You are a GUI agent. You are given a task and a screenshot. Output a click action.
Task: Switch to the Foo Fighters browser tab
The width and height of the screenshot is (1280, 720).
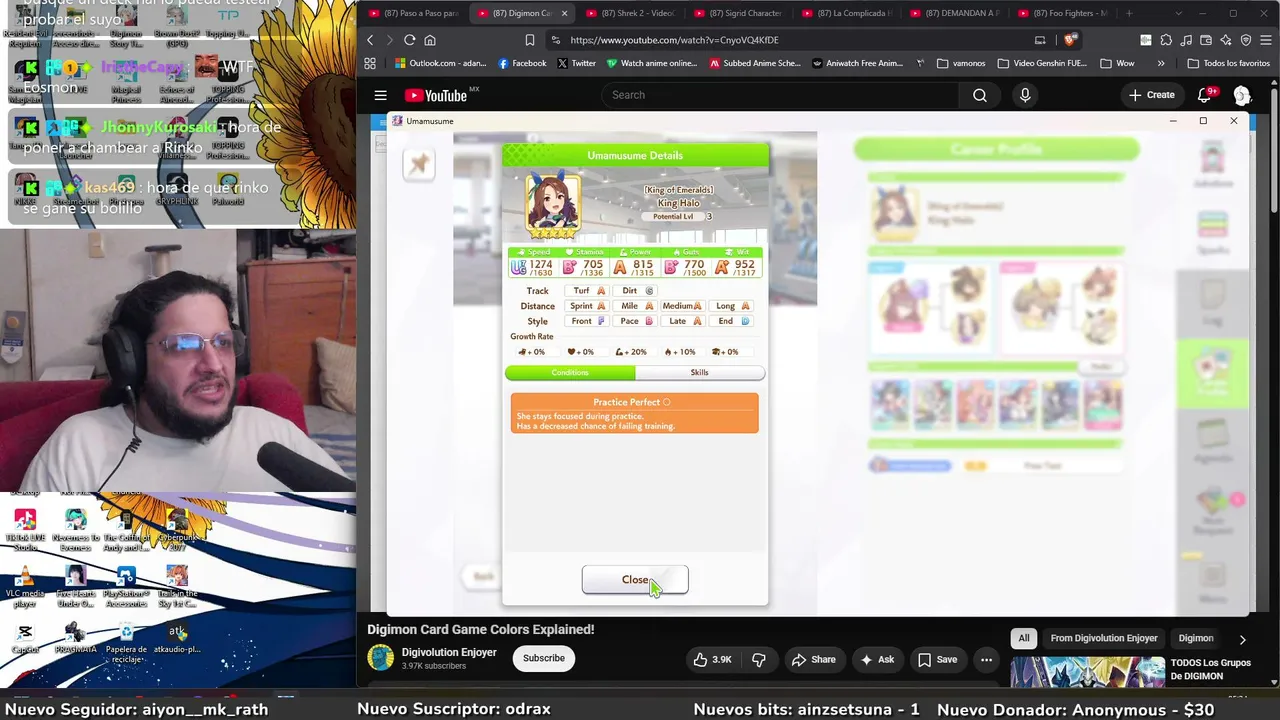1061,13
